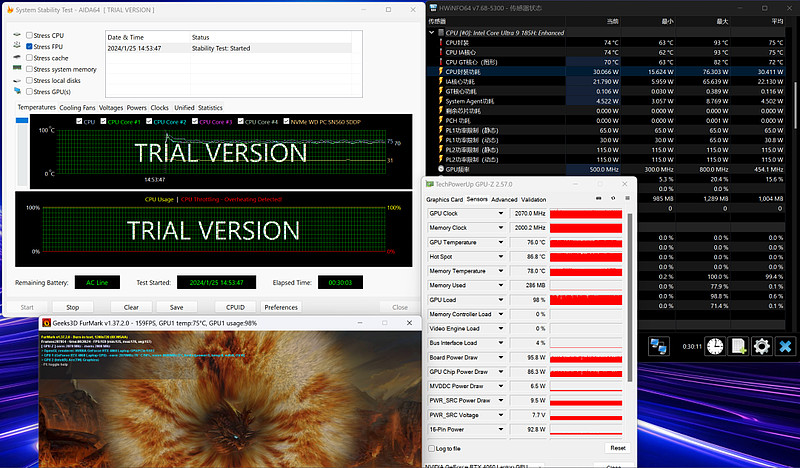
Task: Click the Clear button in AIDA64
Action: pyautogui.click(x=131, y=307)
